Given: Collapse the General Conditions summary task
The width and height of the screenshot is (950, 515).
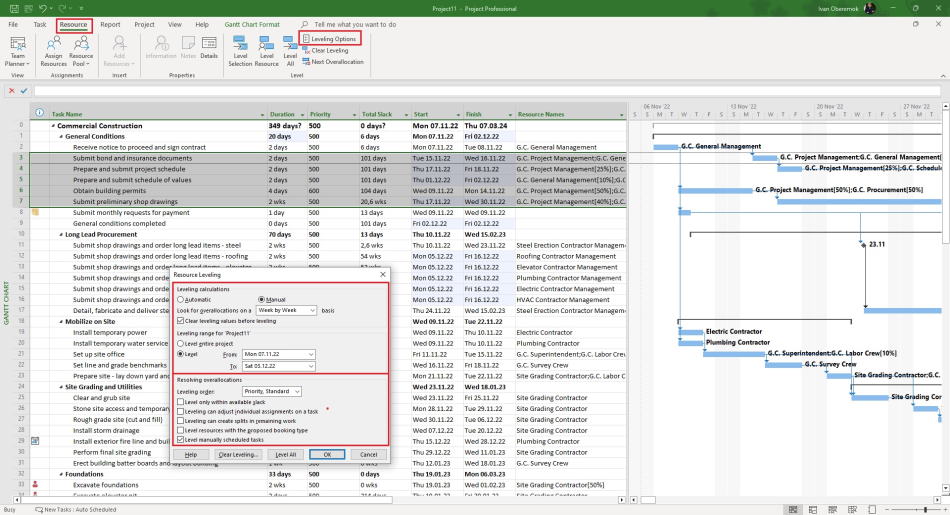Looking at the screenshot, I should pos(61,137).
